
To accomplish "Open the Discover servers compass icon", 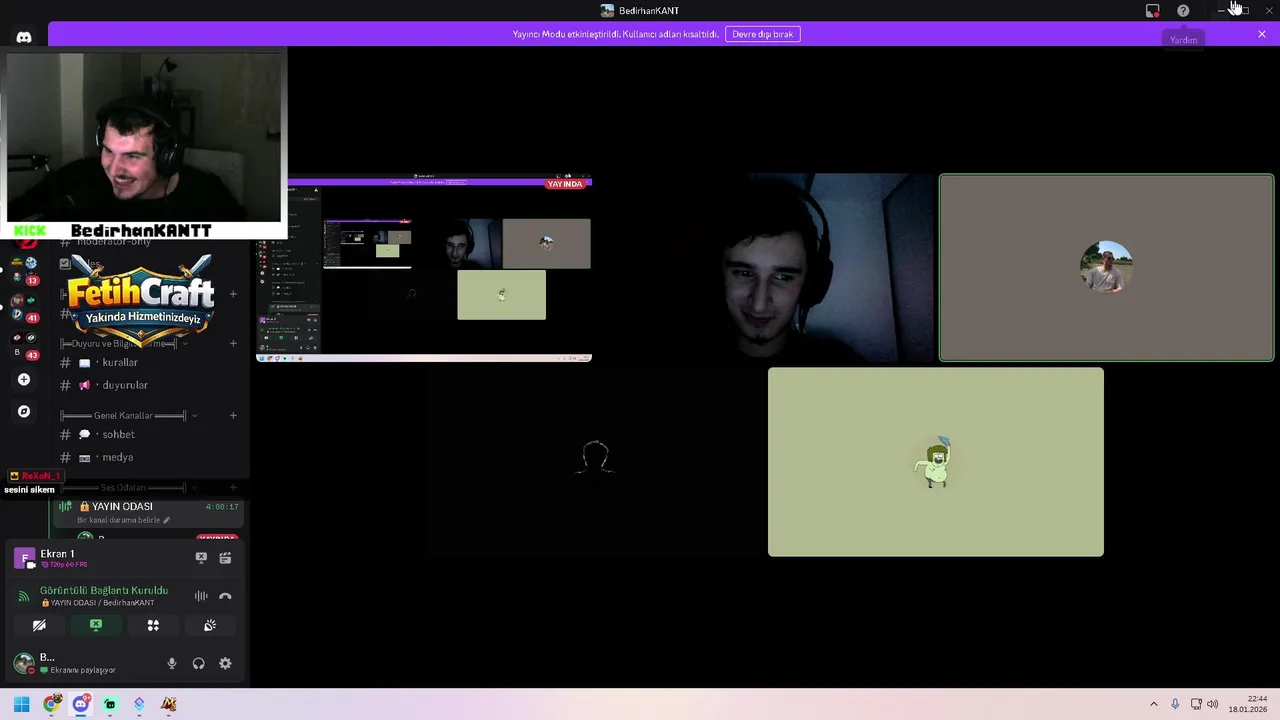I will click(24, 411).
